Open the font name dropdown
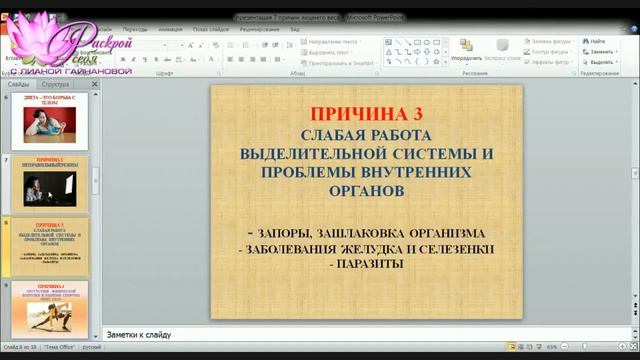Image resolution: width=640 pixels, height=360 pixels. (x=165, y=45)
